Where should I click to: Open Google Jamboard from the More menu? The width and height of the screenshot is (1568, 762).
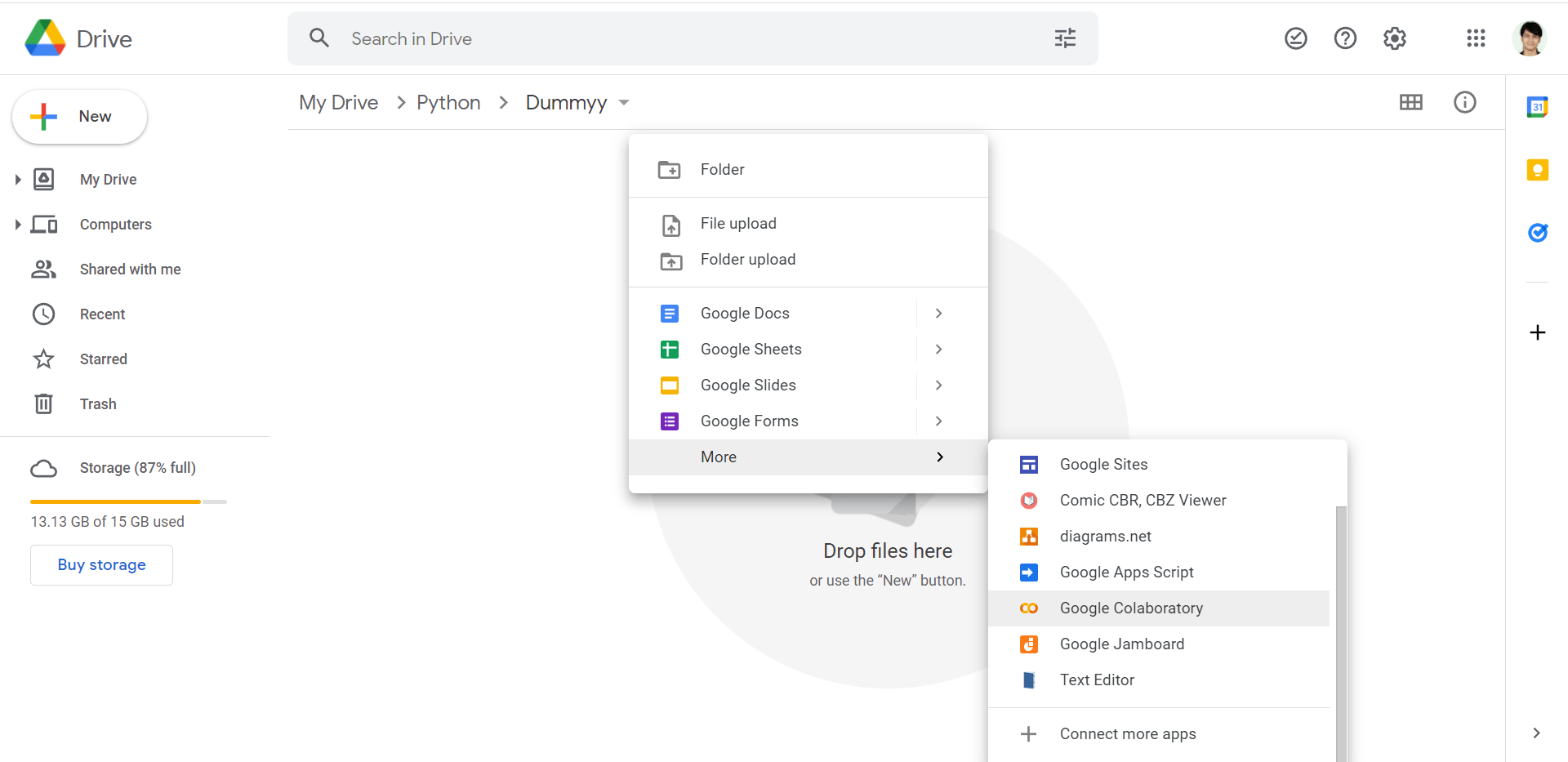pos(1121,644)
